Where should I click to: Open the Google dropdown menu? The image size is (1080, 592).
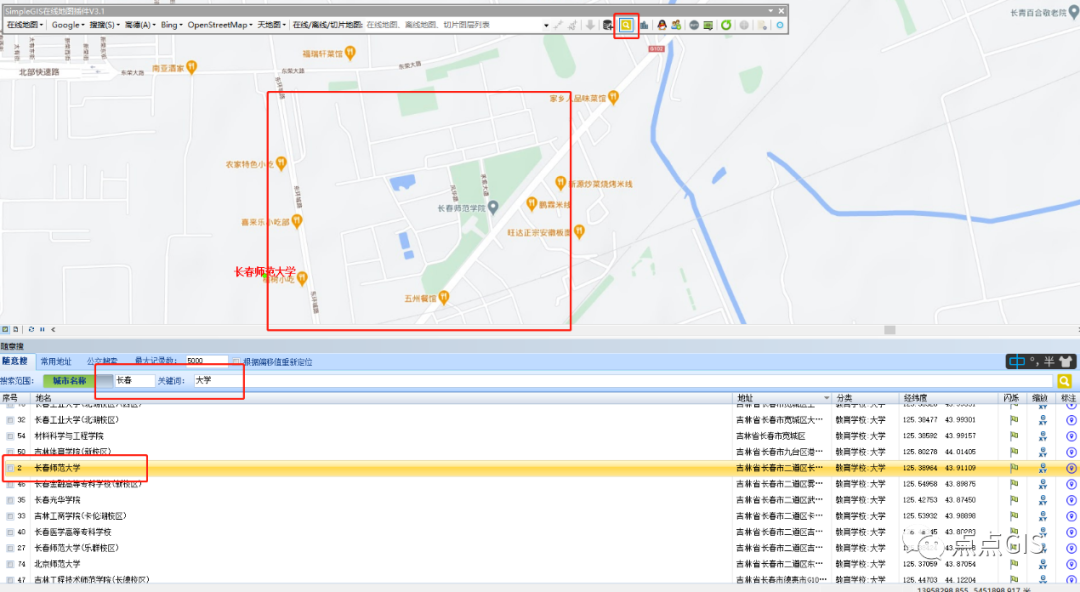click(x=68, y=25)
